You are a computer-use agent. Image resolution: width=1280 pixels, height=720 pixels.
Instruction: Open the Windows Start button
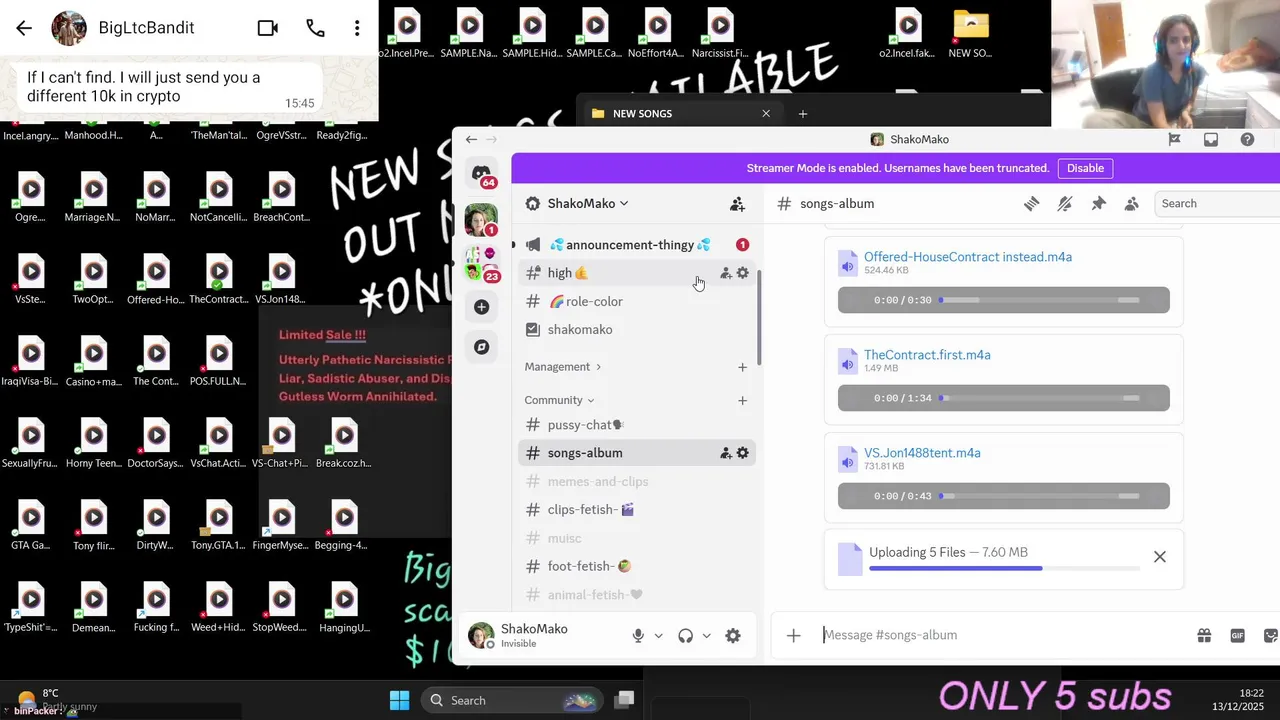[x=399, y=700]
